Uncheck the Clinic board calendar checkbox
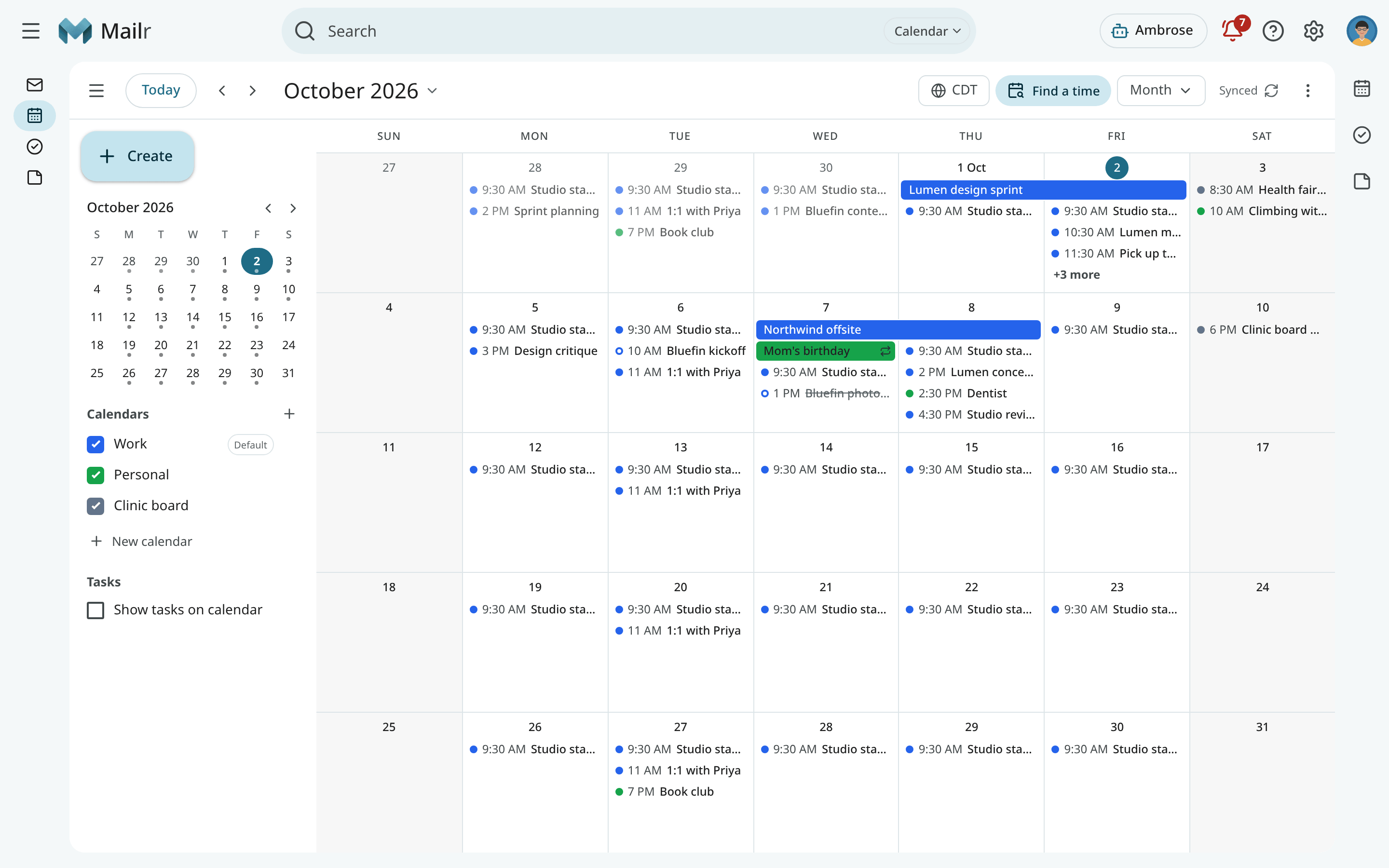The width and height of the screenshot is (1389, 868). click(x=95, y=506)
